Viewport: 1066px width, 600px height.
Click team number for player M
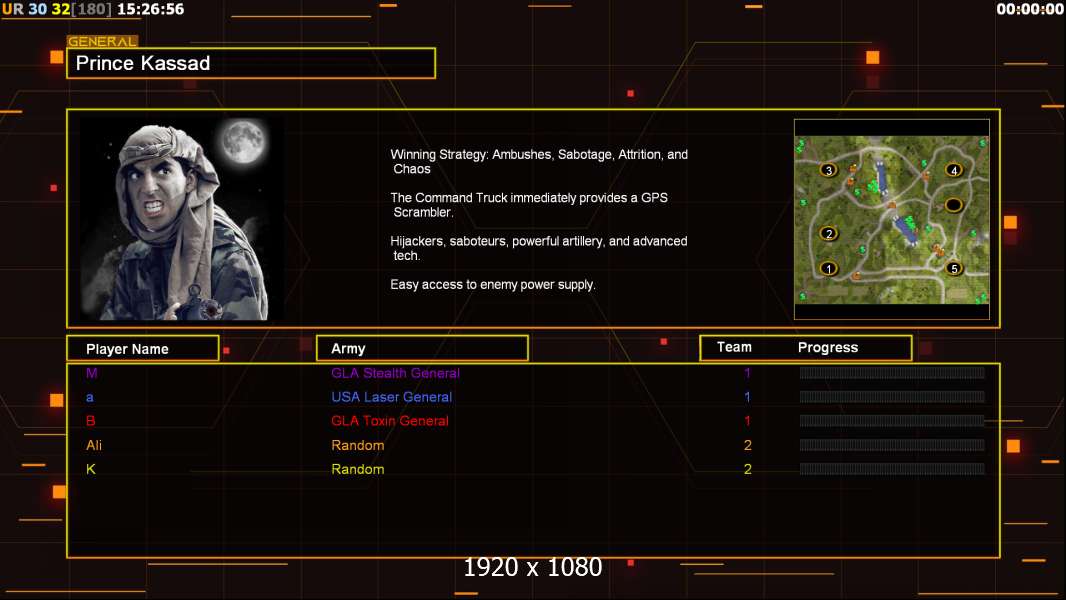coord(747,373)
